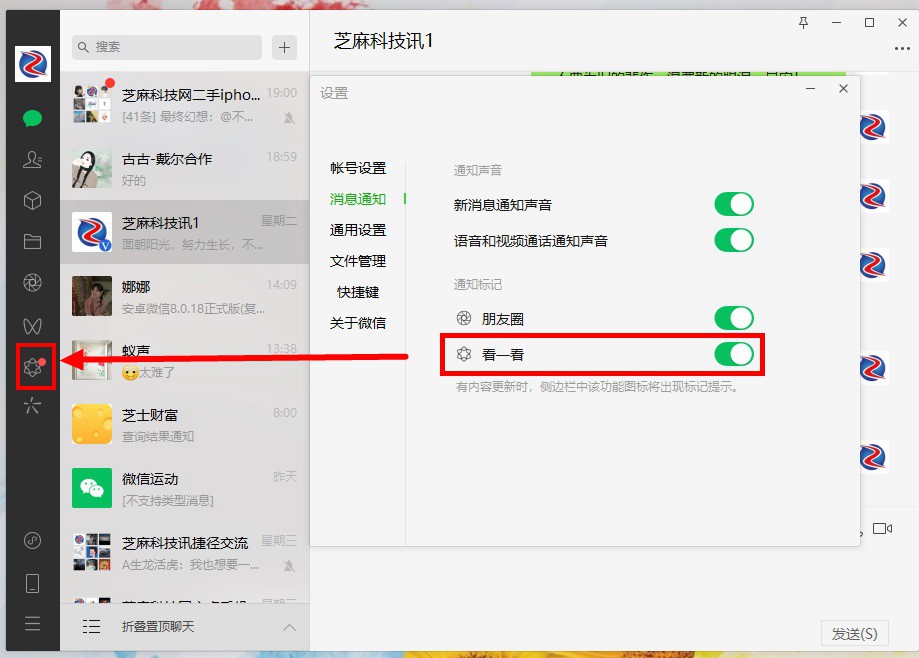This screenshot has width=919, height=658.
Task: Collapse the pinned chats list
Action: point(289,626)
